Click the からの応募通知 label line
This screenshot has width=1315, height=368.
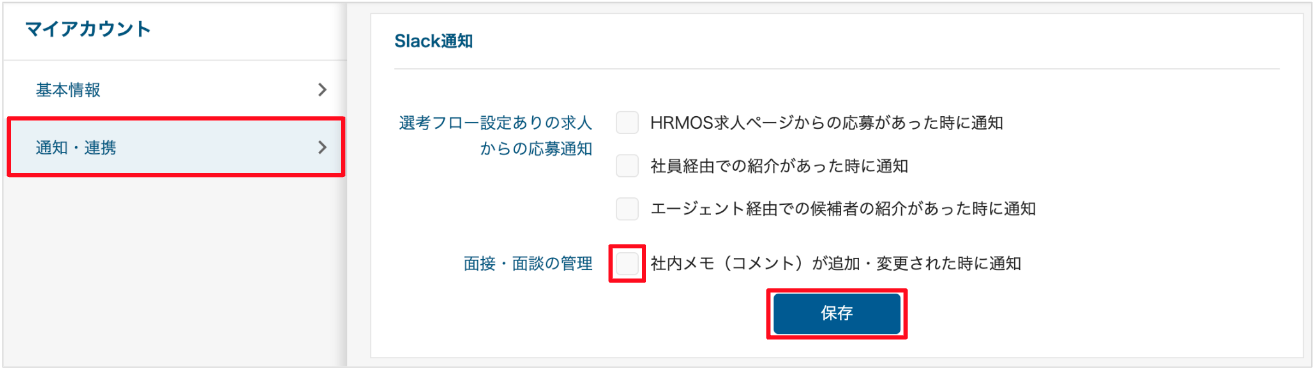pos(537,150)
